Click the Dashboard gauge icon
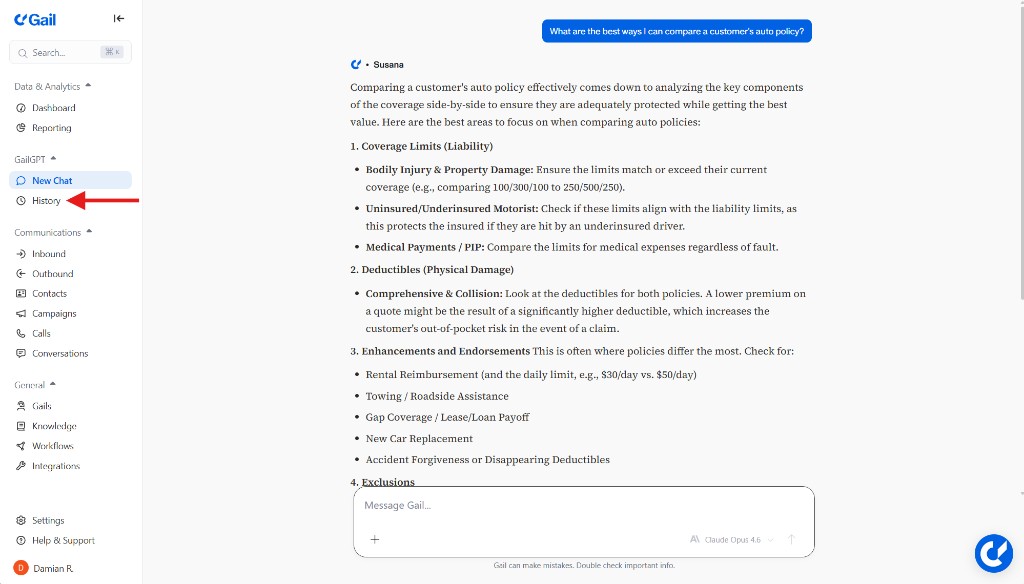The image size is (1024, 584). 21,108
